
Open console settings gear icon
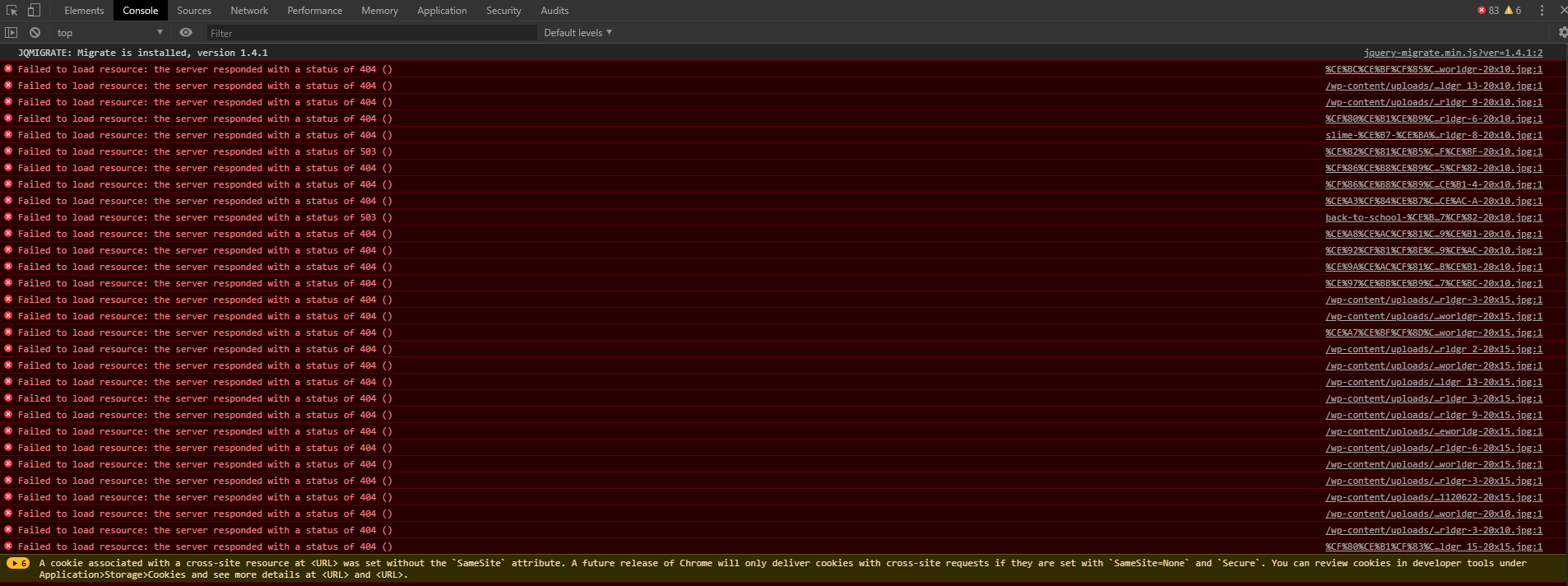1562,33
